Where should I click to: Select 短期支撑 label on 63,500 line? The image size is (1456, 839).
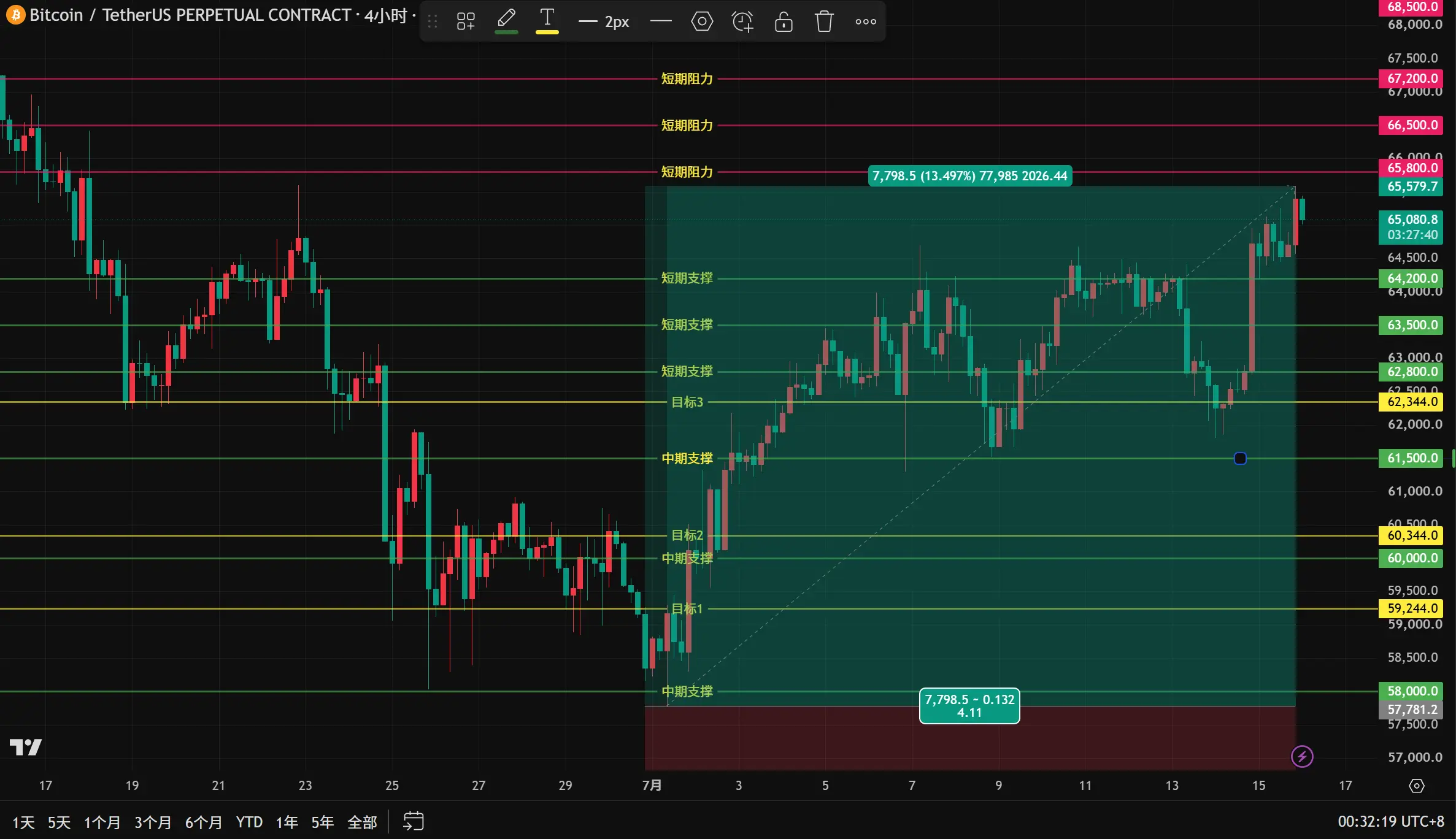tap(687, 325)
